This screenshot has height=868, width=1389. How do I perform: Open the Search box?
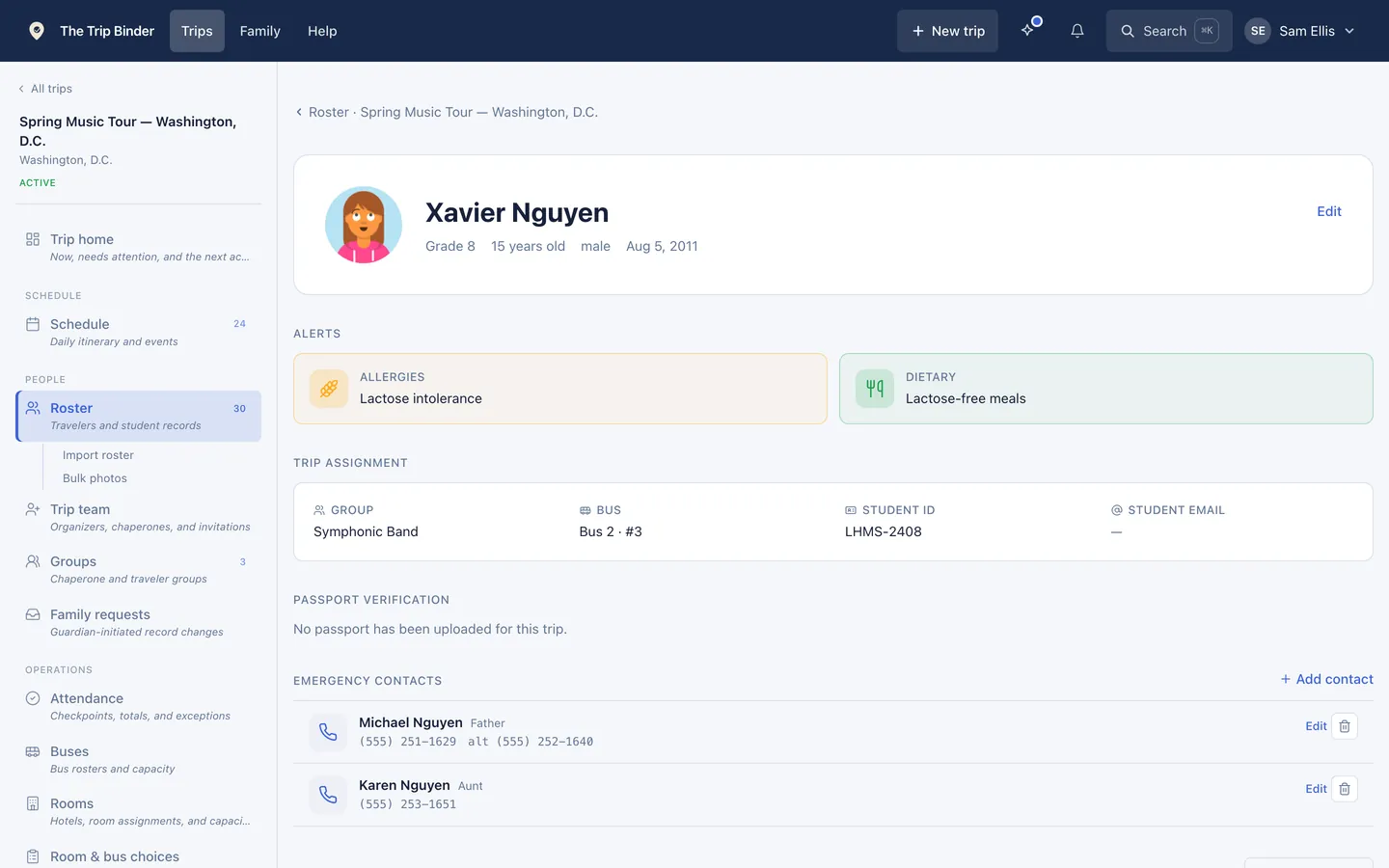1169,31
